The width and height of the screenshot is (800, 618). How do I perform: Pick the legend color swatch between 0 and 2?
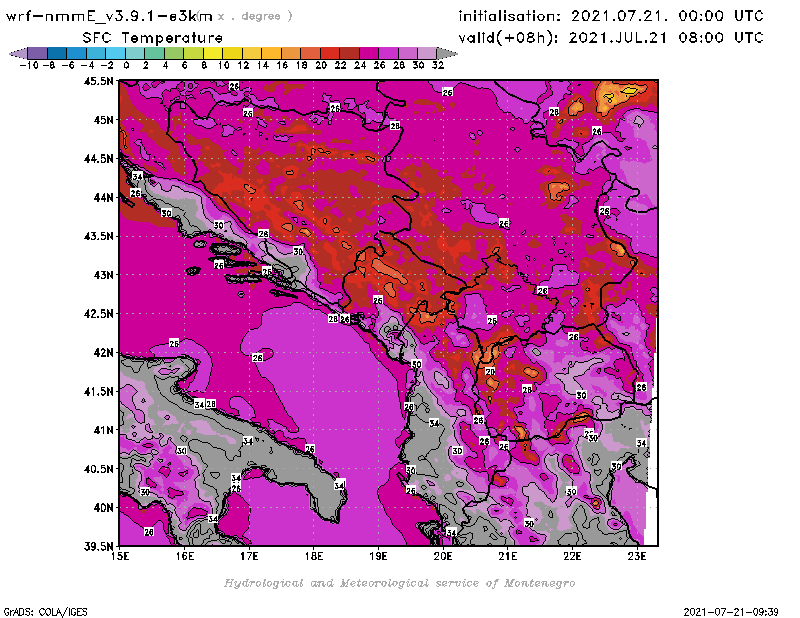coord(135,53)
